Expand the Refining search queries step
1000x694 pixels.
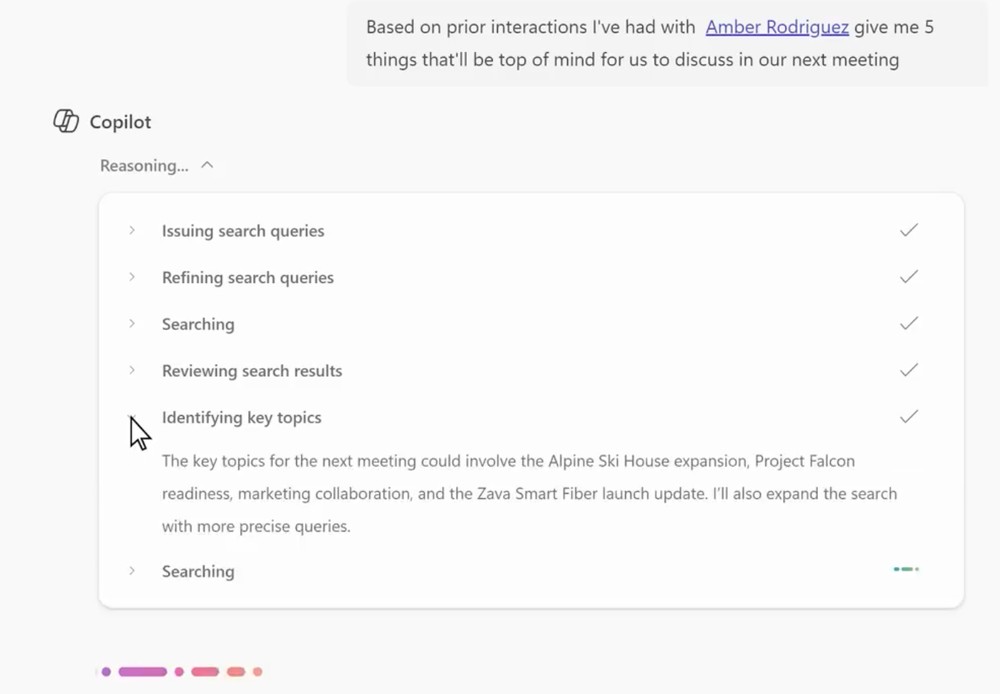[x=132, y=277]
